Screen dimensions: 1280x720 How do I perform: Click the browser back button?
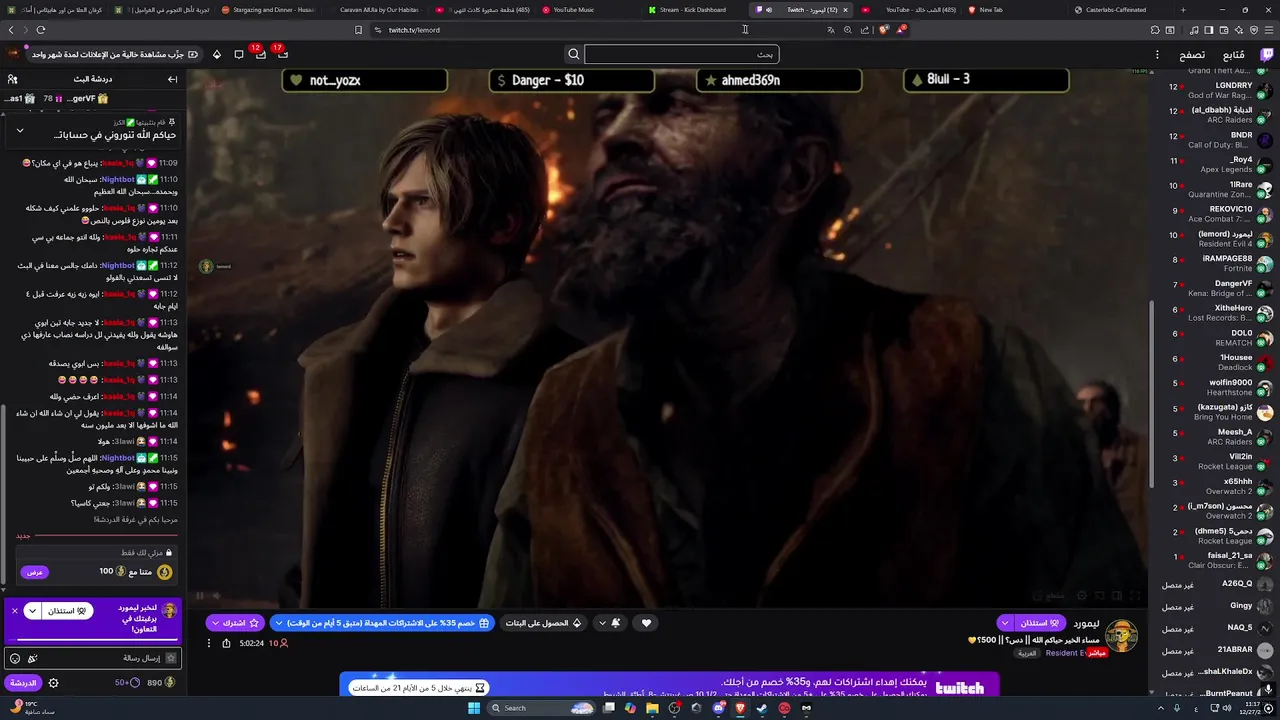pyautogui.click(x=11, y=30)
